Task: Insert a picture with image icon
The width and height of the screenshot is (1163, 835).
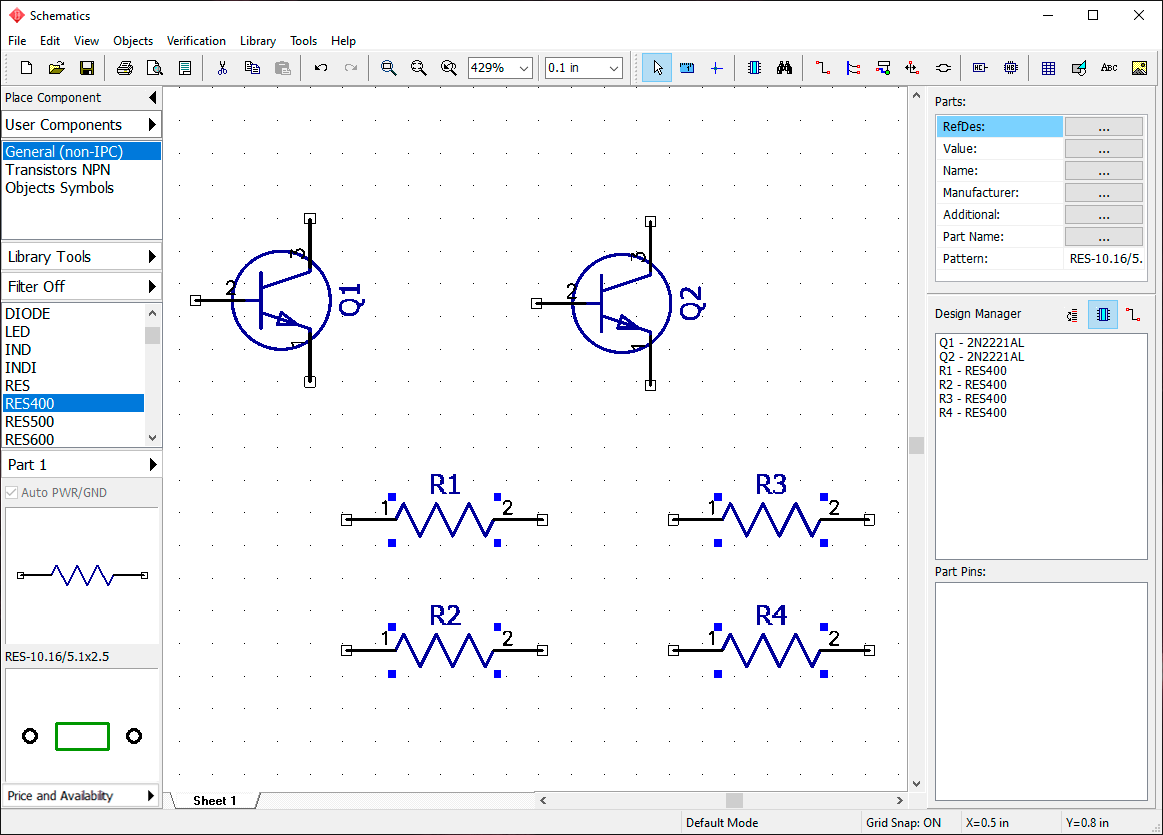Action: click(x=1139, y=68)
